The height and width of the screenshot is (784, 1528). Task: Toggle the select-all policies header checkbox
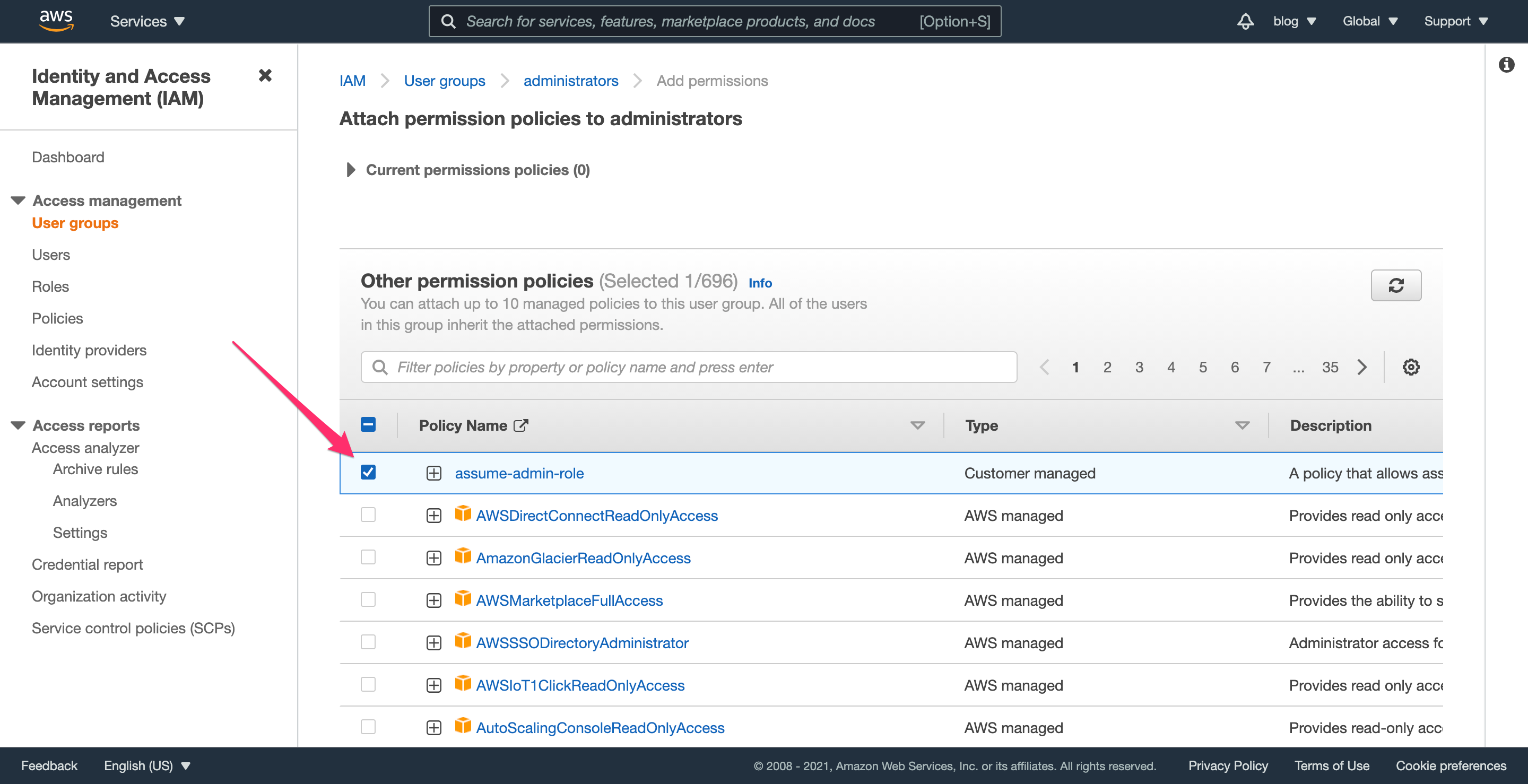point(368,424)
